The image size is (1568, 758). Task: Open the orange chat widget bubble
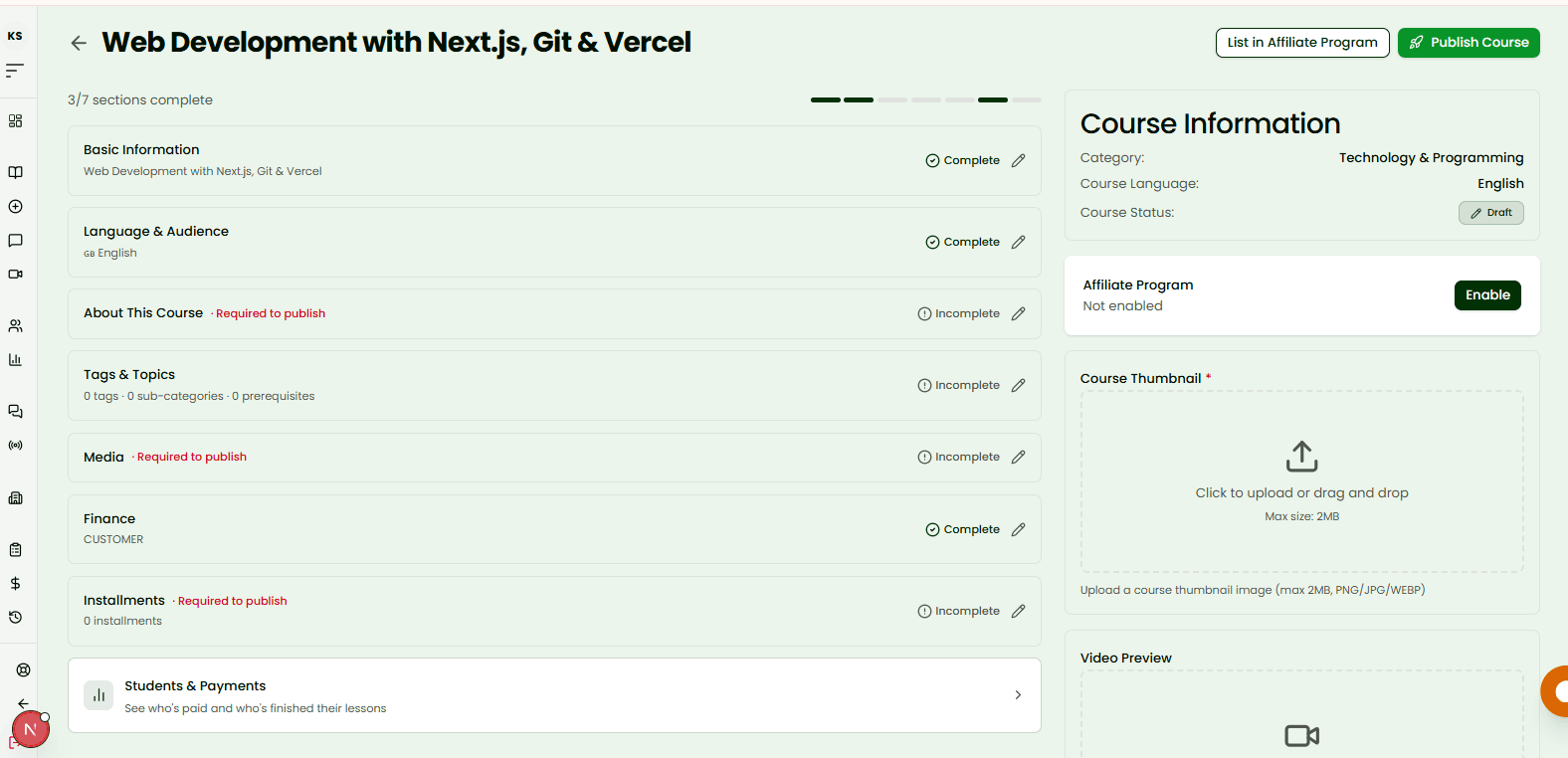[1555, 691]
